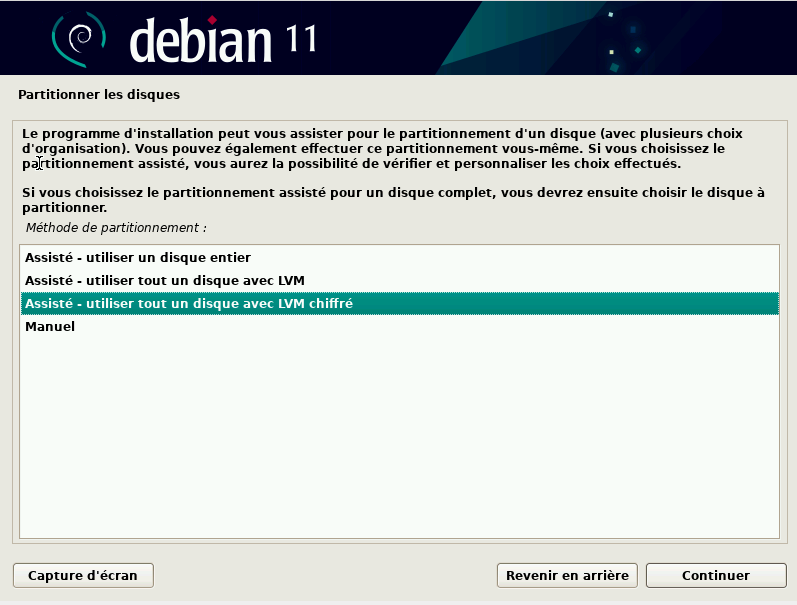Select the highlighted LVM chiffré option

click(x=188, y=303)
